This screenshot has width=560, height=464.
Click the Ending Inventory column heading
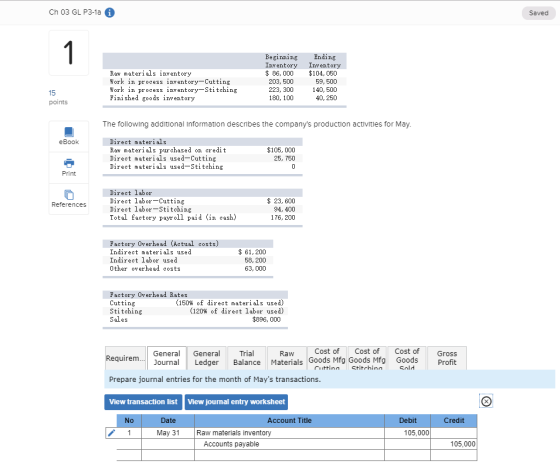point(325,61)
